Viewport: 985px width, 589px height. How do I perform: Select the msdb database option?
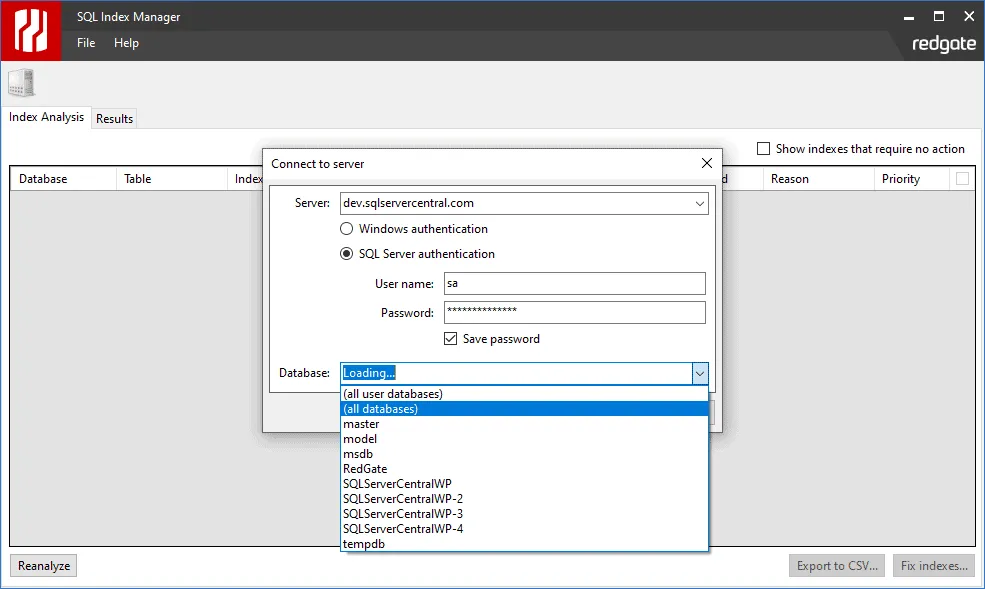click(x=525, y=454)
